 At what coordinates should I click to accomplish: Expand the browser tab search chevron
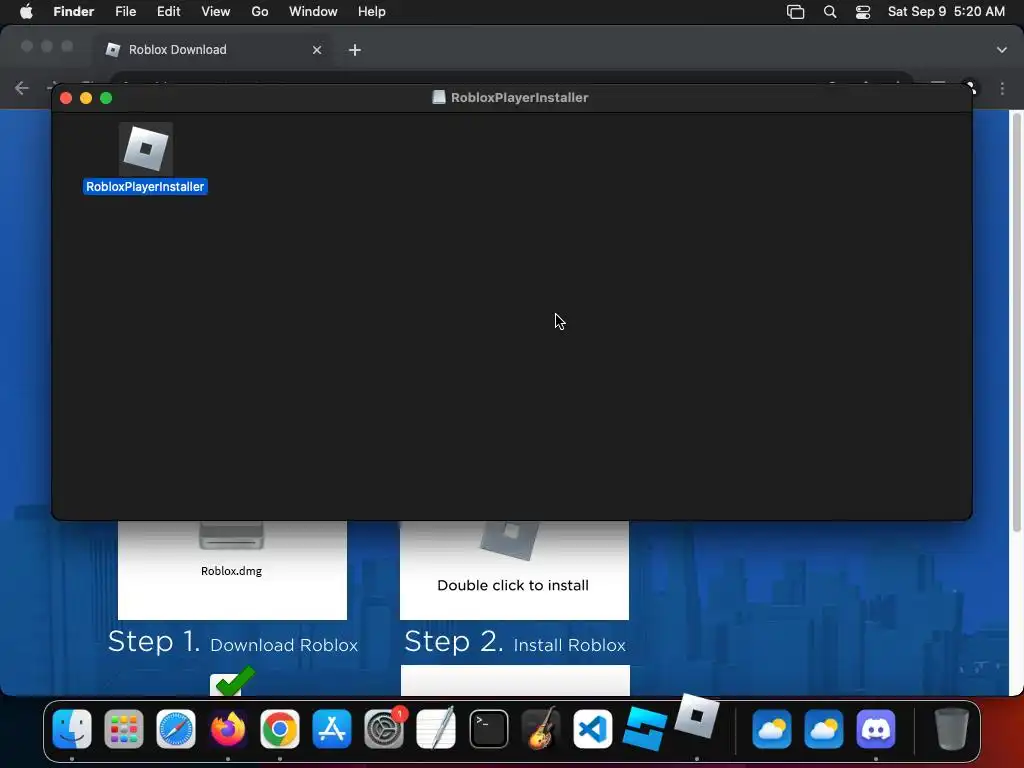coord(1002,50)
